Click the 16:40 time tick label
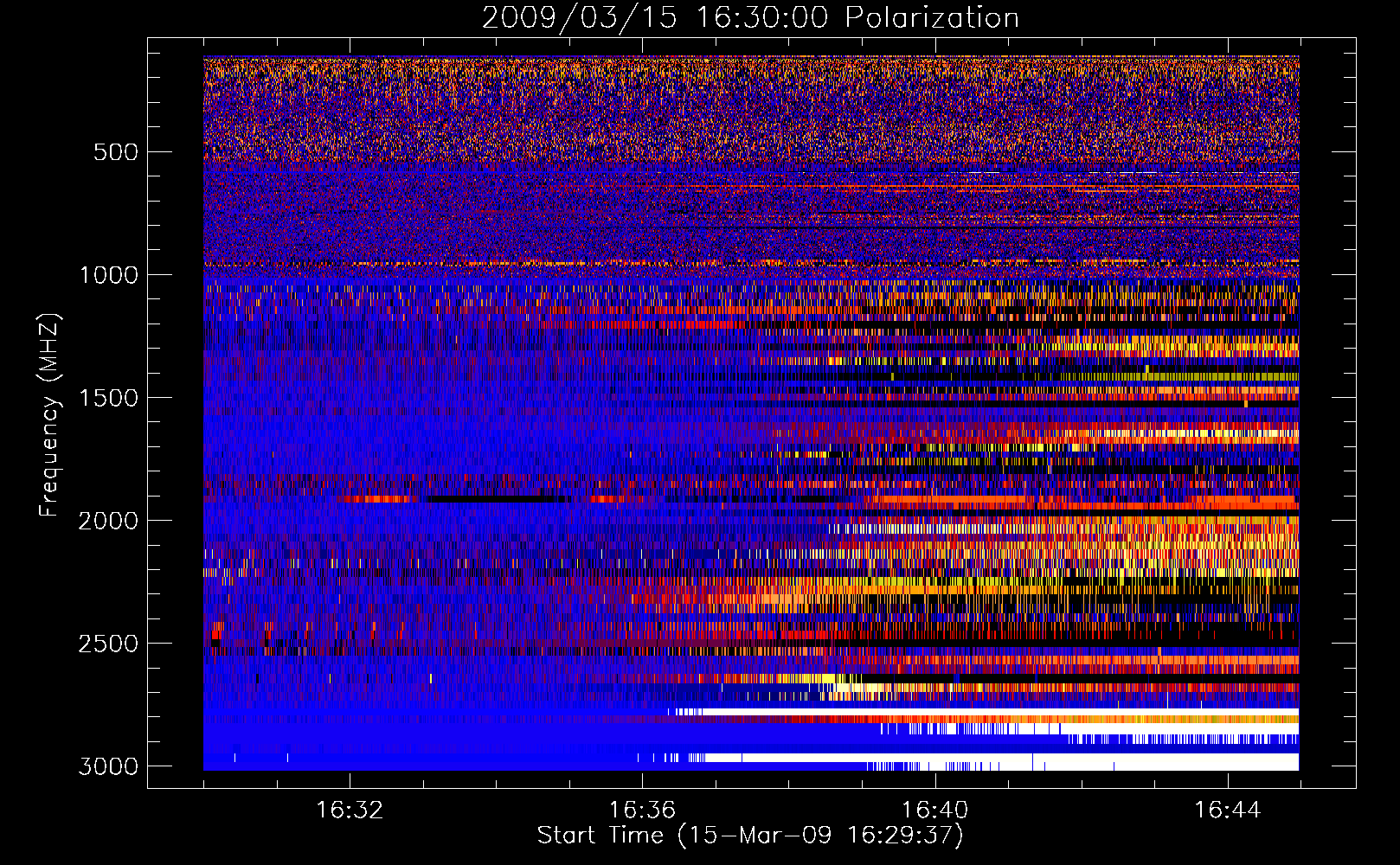The width and height of the screenshot is (1400, 865). click(x=934, y=811)
